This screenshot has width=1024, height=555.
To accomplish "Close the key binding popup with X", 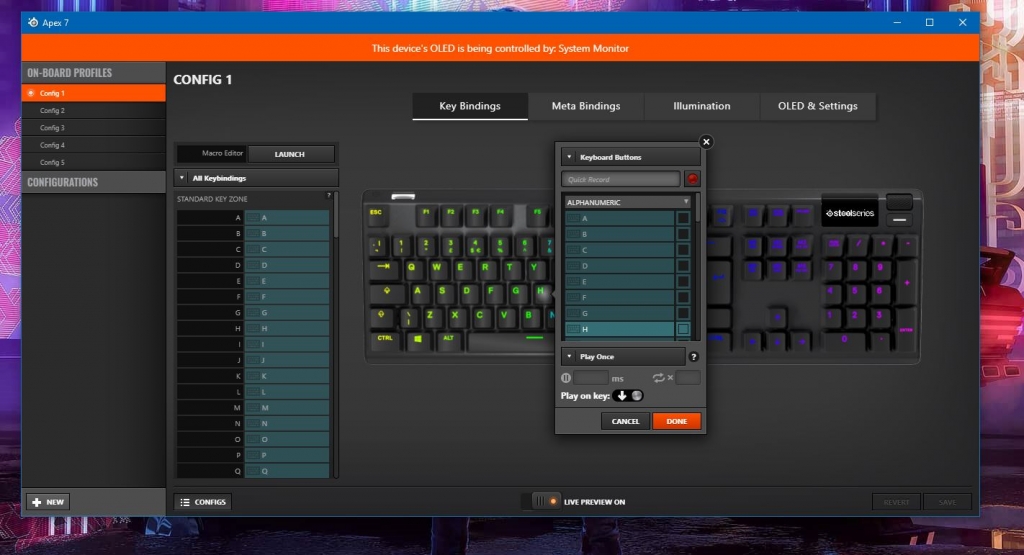I will click(706, 142).
